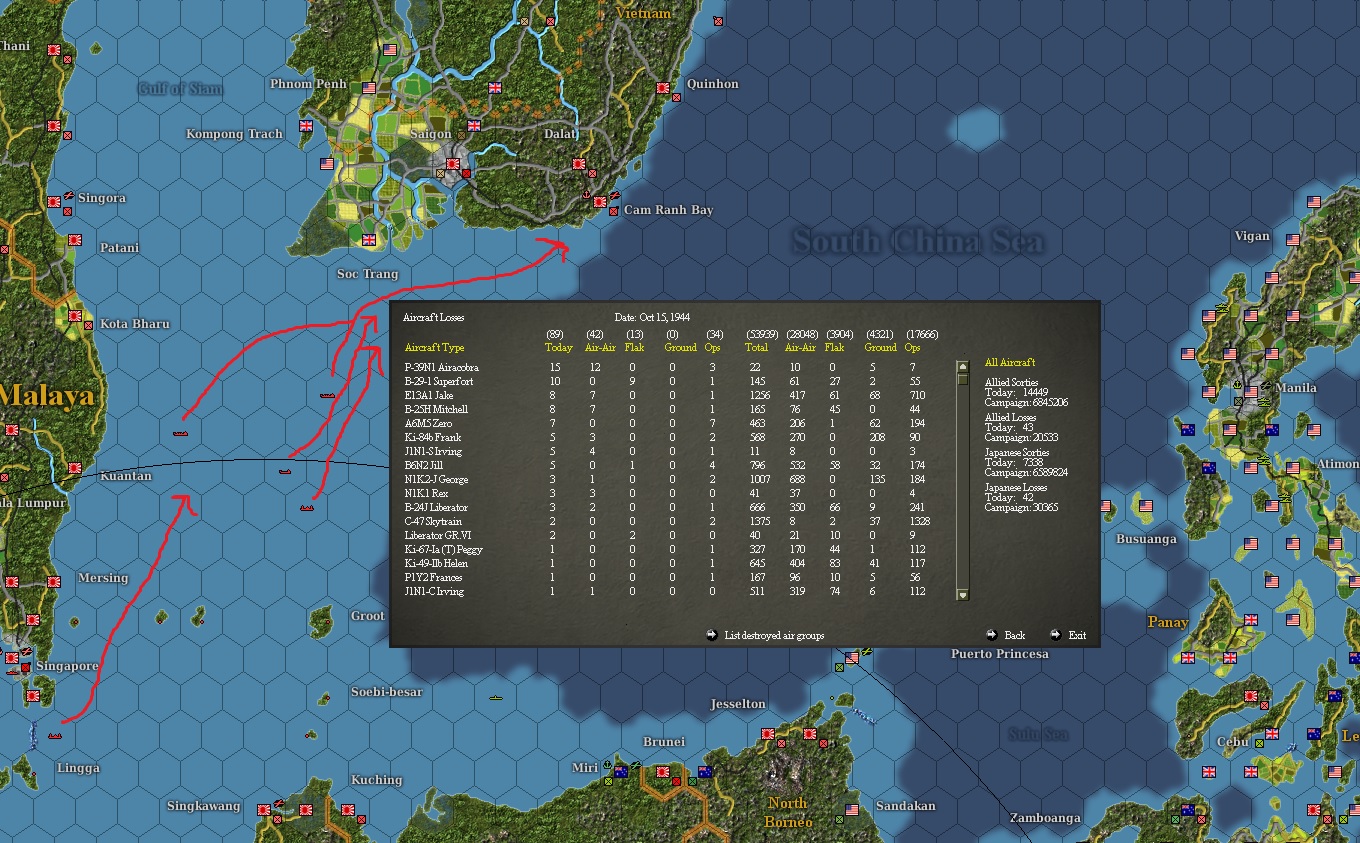Select the B-29-1 Superfort row
This screenshot has width=1360, height=843.
666,382
